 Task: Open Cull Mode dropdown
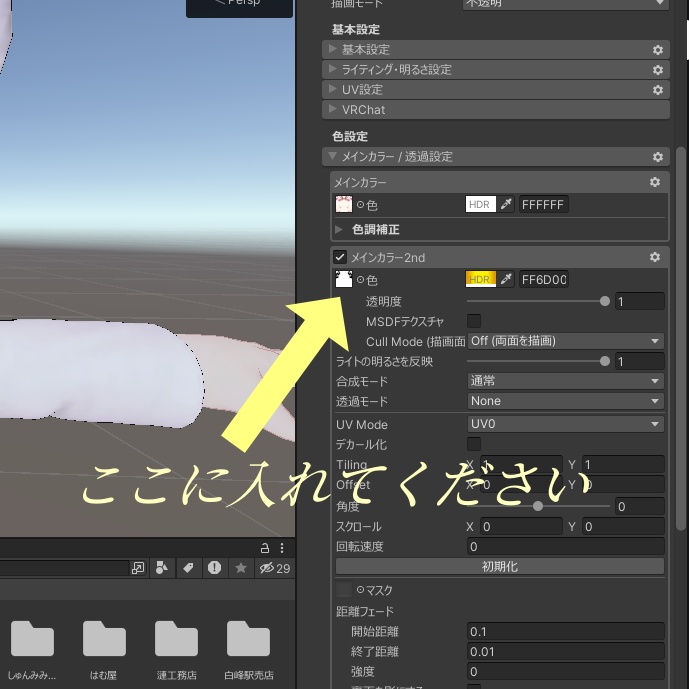pos(566,341)
